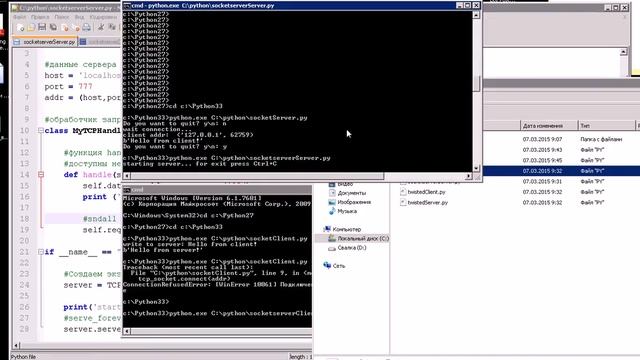Click the Папка с файлами type cell

(x=601, y=139)
